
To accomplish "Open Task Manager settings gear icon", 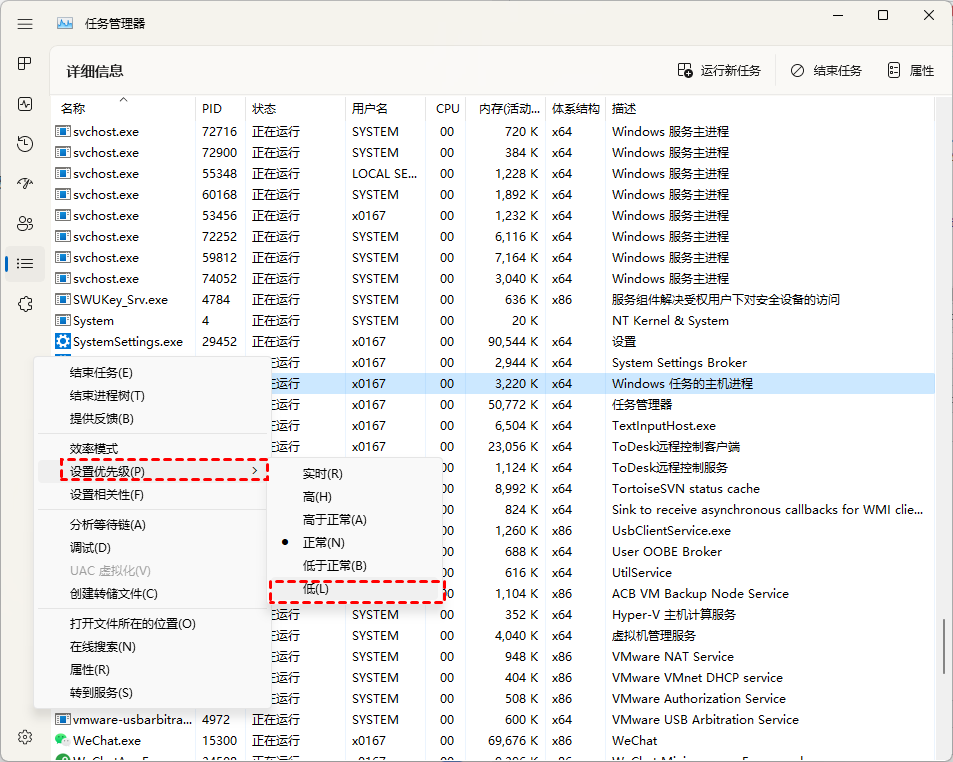I will [x=25, y=737].
